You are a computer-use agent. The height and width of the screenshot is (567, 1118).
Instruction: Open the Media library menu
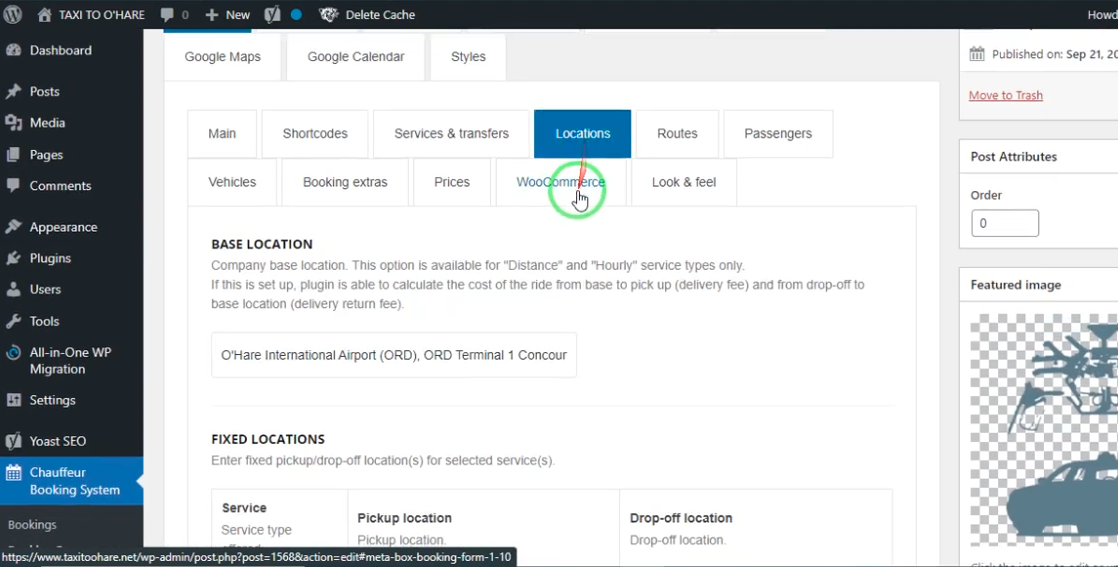coord(47,123)
